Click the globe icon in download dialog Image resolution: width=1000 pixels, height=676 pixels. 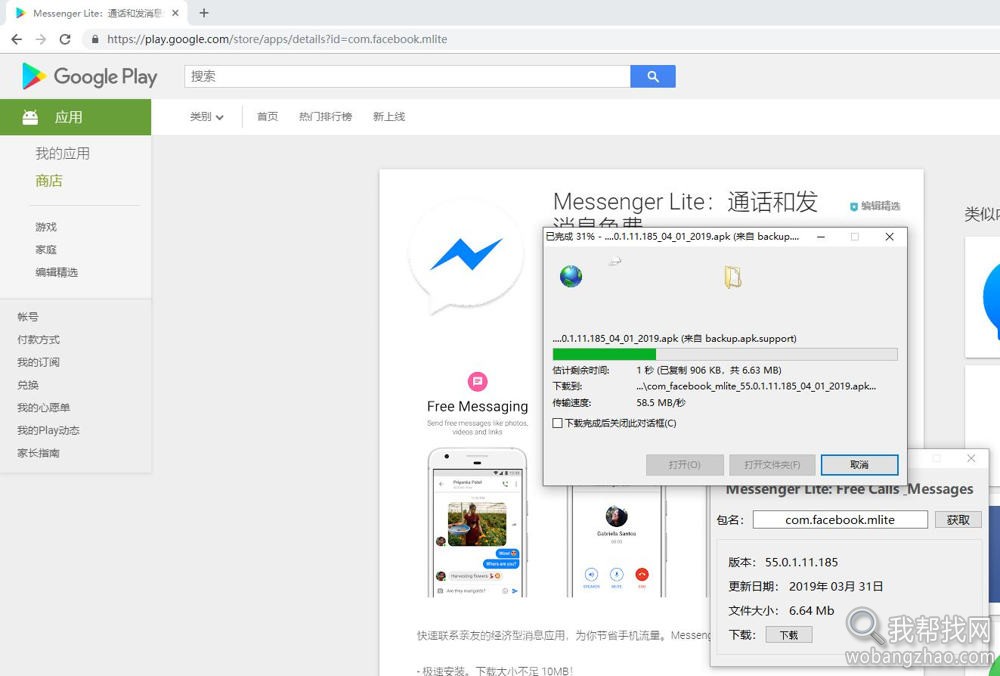[x=571, y=276]
